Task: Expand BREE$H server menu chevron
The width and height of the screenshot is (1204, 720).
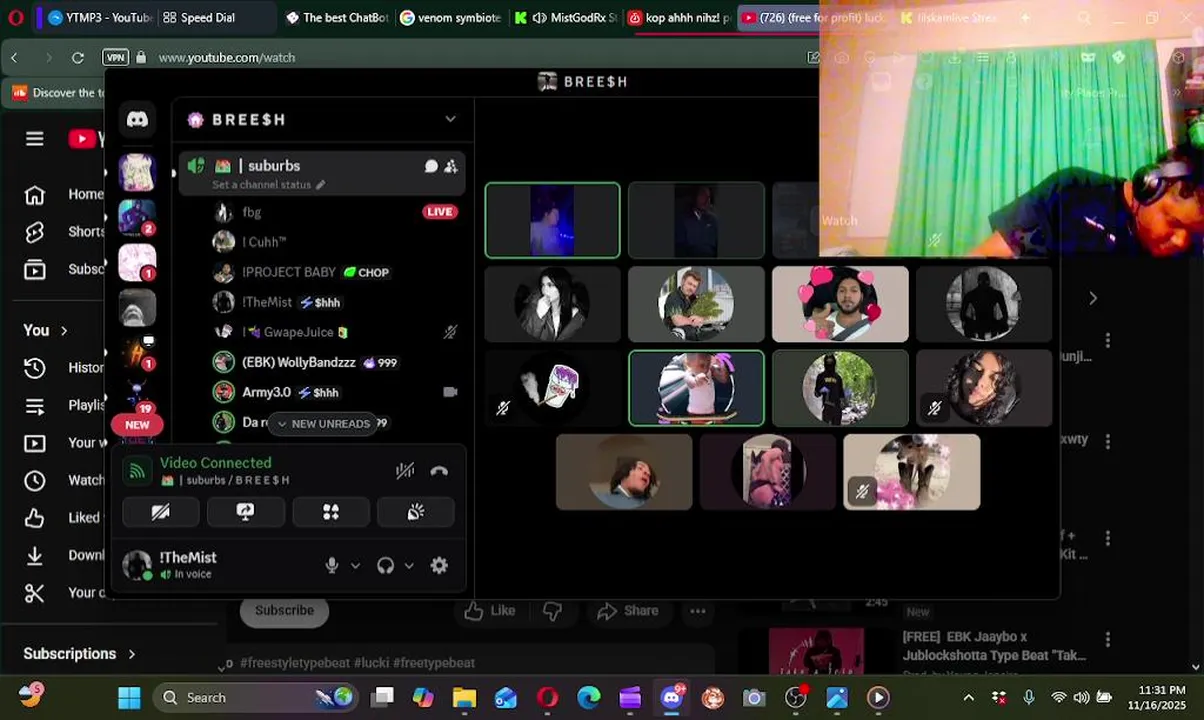Action: click(451, 119)
